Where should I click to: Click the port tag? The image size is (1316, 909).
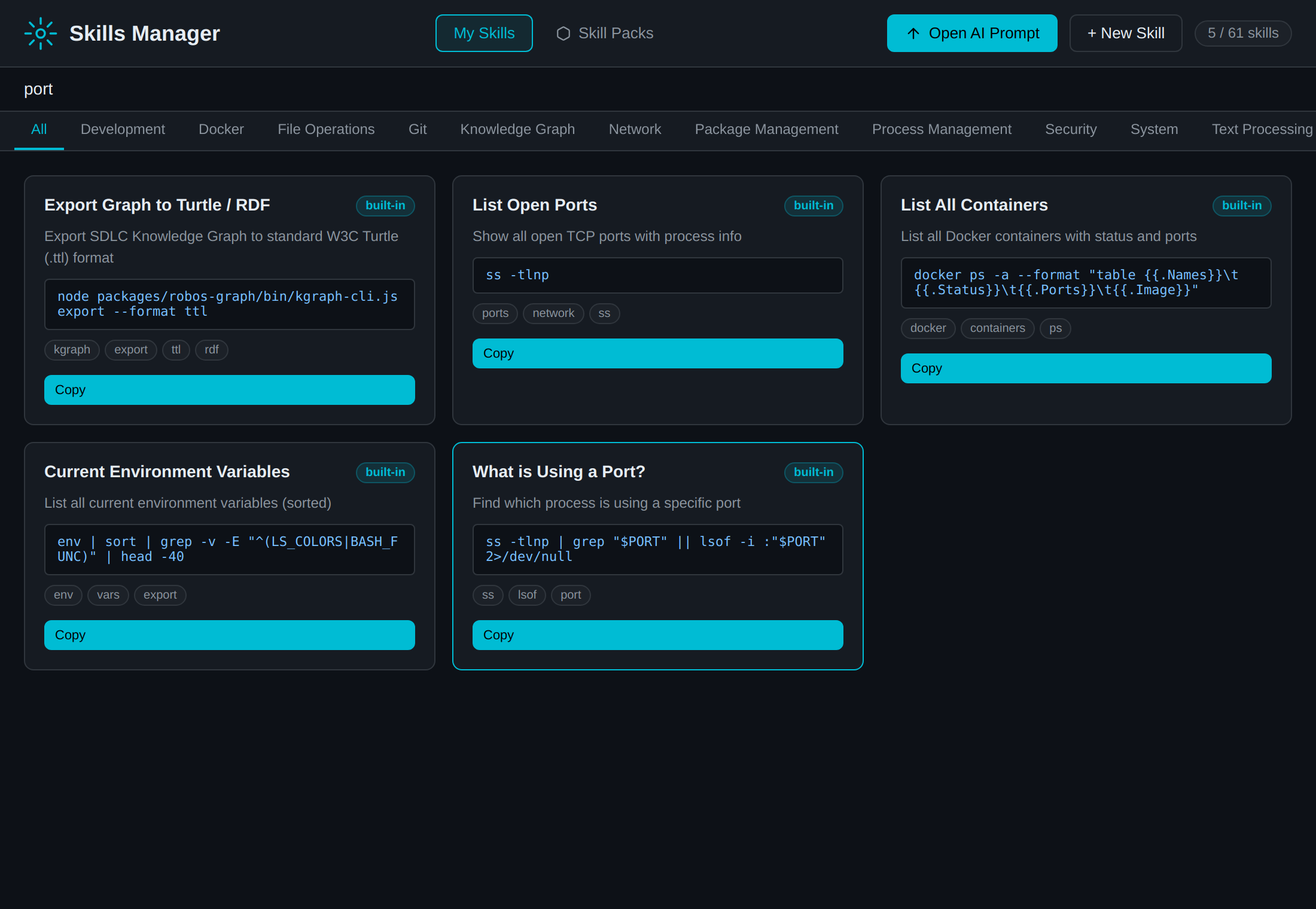point(571,595)
